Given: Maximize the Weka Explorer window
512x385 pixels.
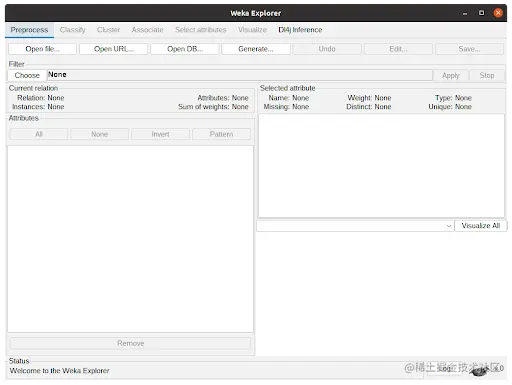Looking at the screenshot, I should tap(481, 13).
